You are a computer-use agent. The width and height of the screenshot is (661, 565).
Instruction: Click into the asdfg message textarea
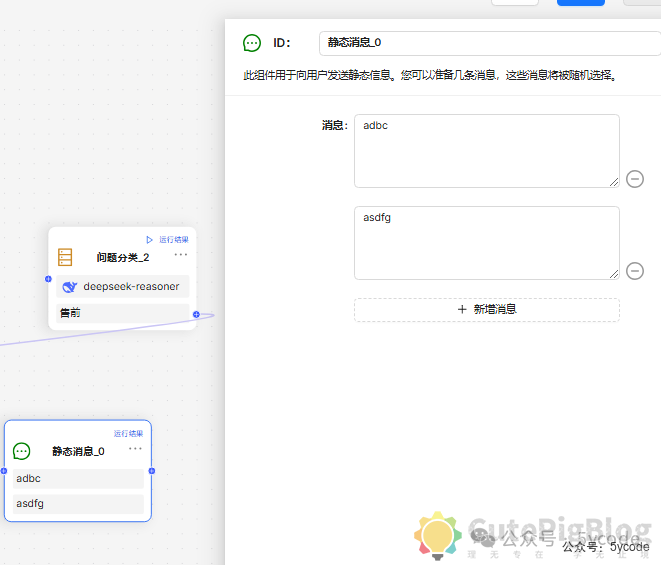486,243
